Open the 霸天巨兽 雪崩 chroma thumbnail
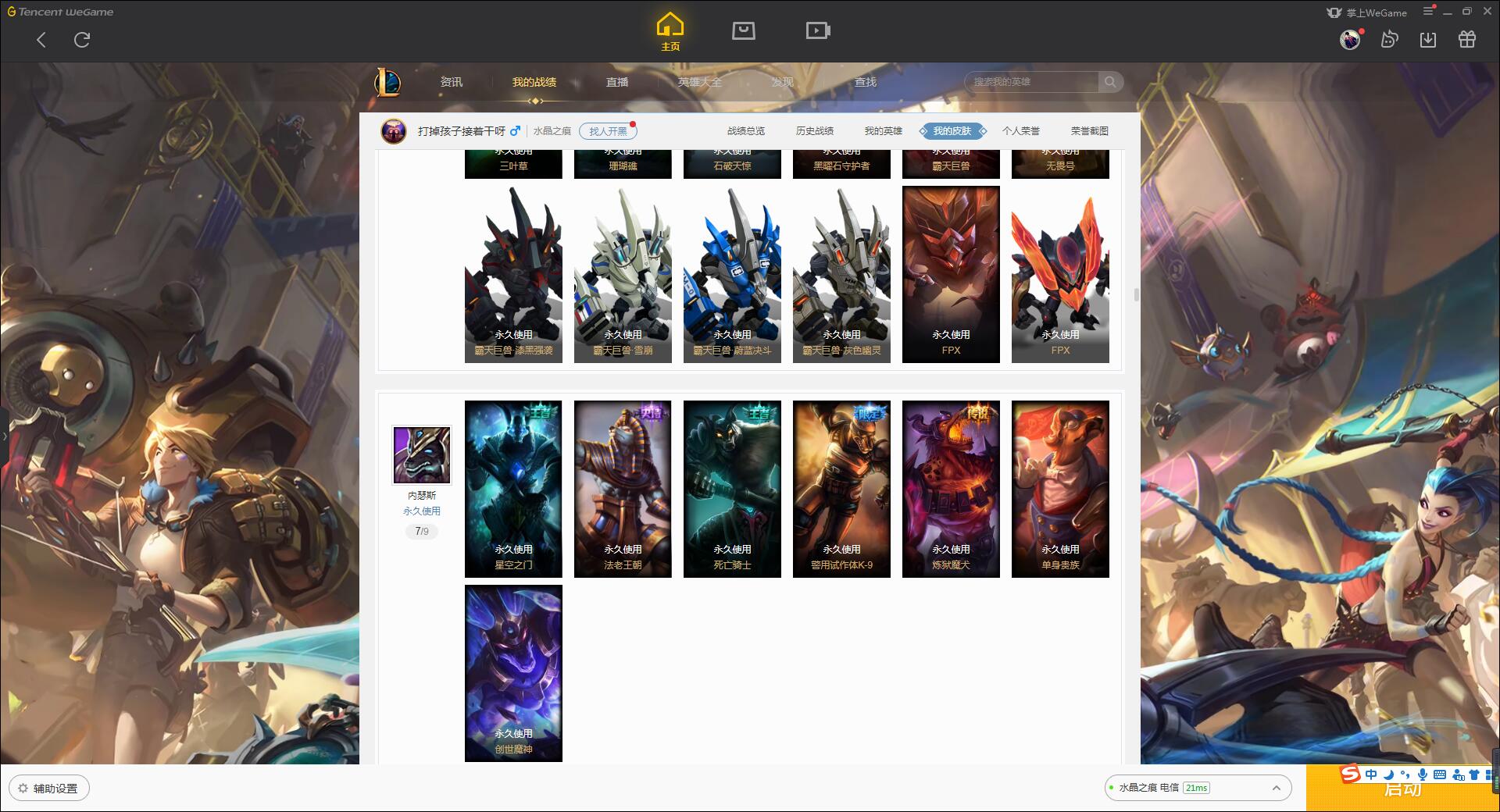Viewport: 1500px width, 812px height. pyautogui.click(x=623, y=274)
